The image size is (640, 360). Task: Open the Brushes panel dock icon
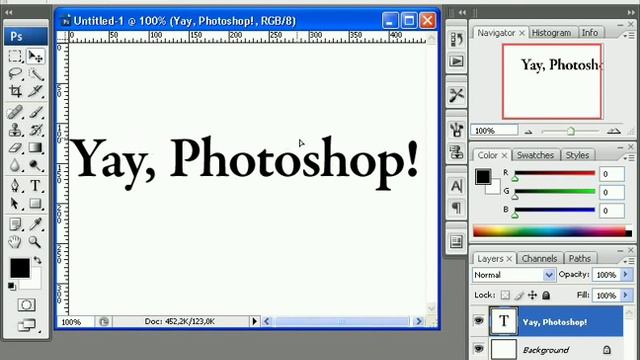(456, 130)
